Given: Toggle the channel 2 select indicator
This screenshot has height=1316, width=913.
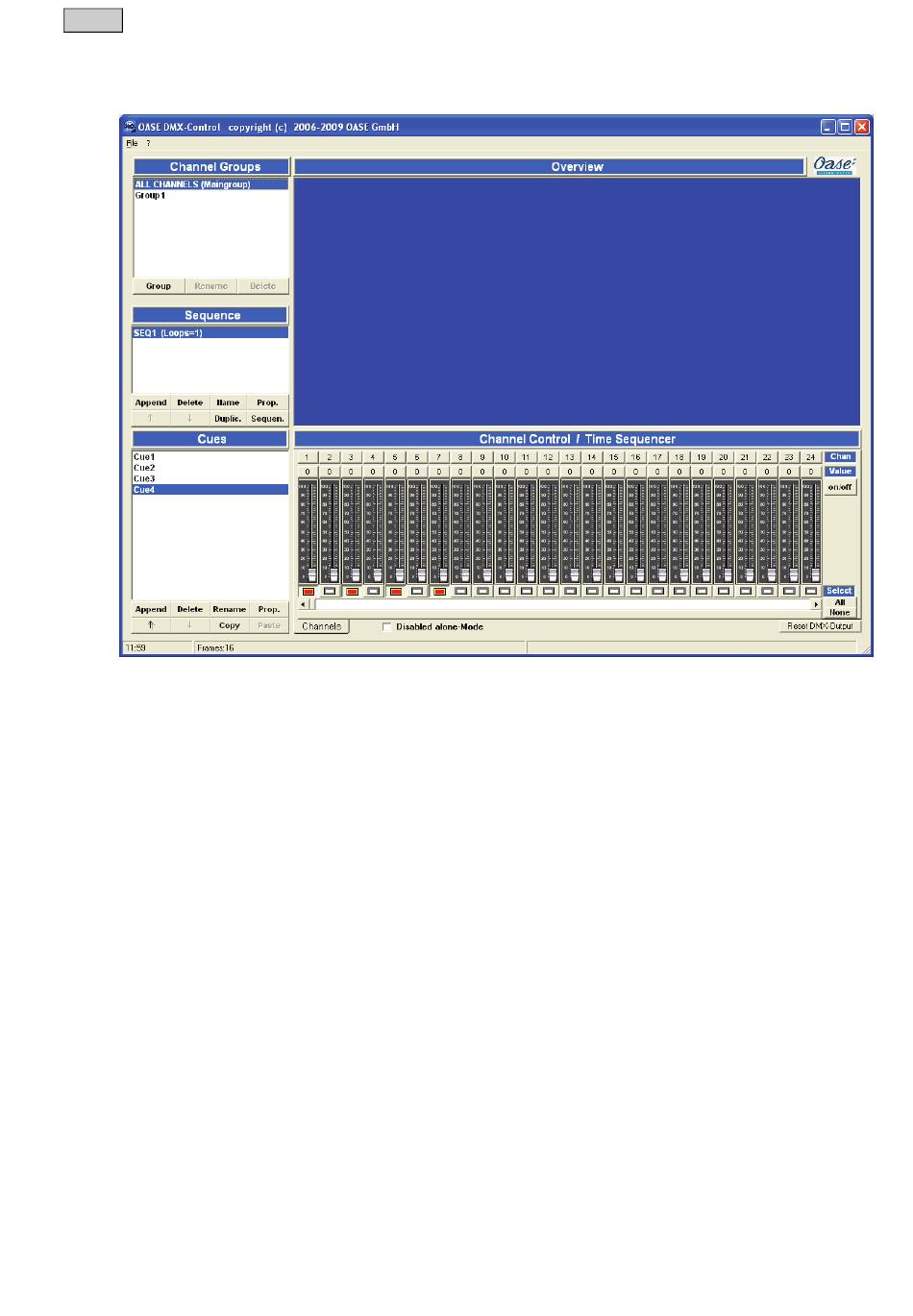Looking at the screenshot, I should pyautogui.click(x=330, y=592).
